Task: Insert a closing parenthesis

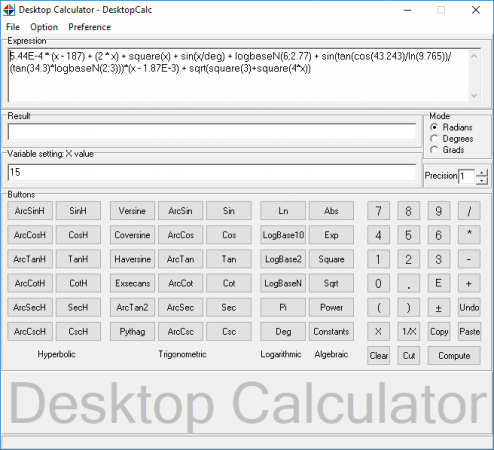Action: click(x=408, y=307)
